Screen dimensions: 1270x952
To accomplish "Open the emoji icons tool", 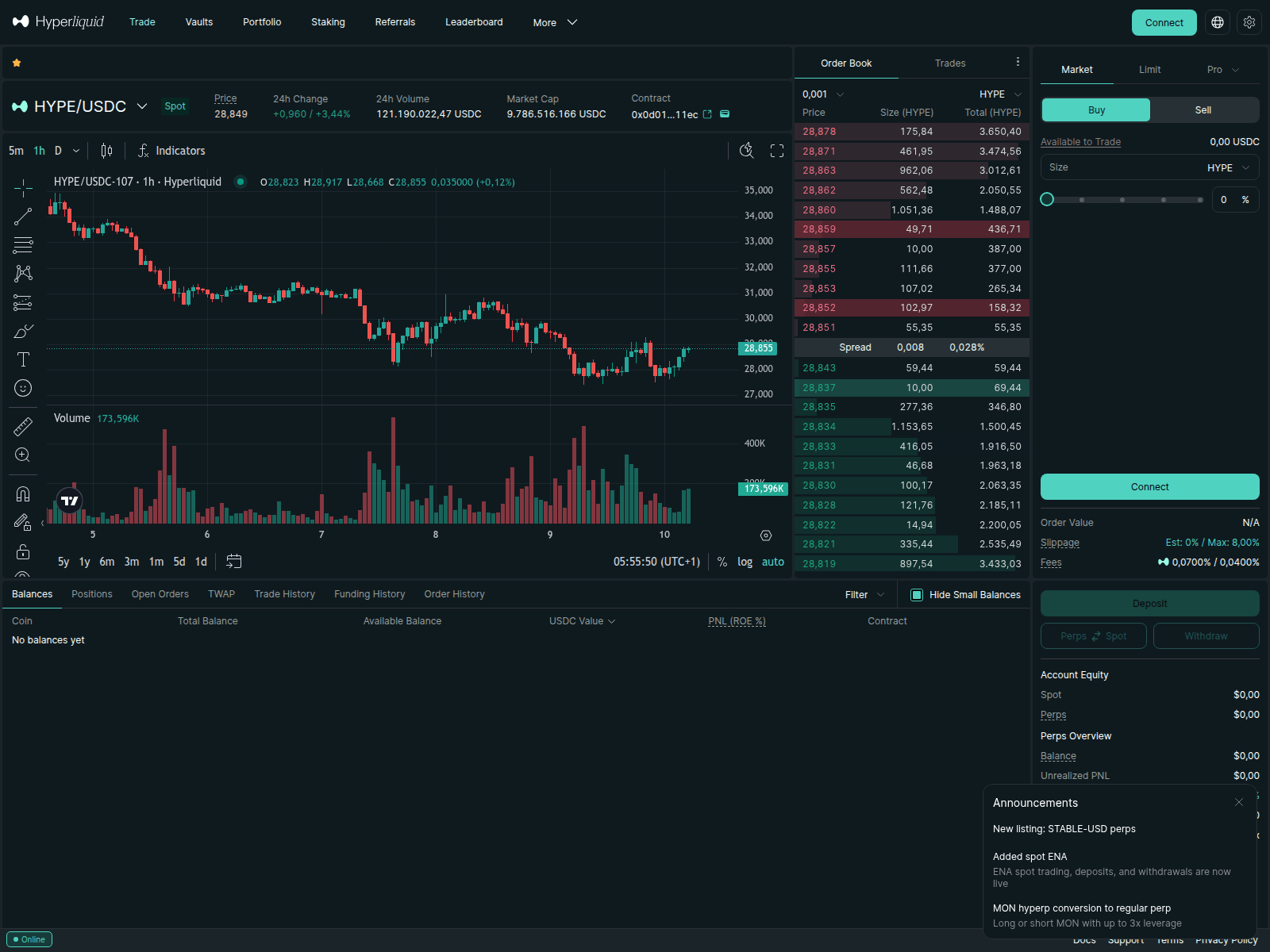I will pyautogui.click(x=23, y=388).
